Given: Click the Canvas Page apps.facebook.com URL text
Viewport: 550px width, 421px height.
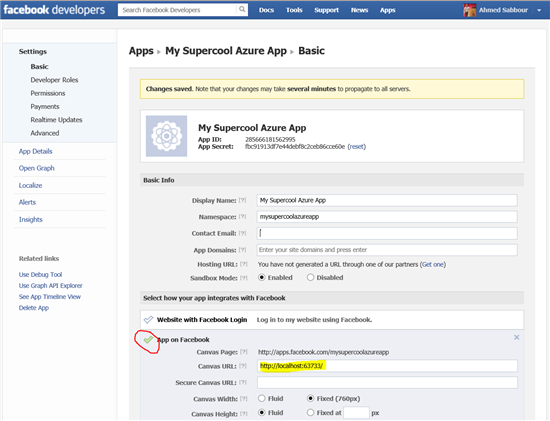Looking at the screenshot, I should point(323,352).
